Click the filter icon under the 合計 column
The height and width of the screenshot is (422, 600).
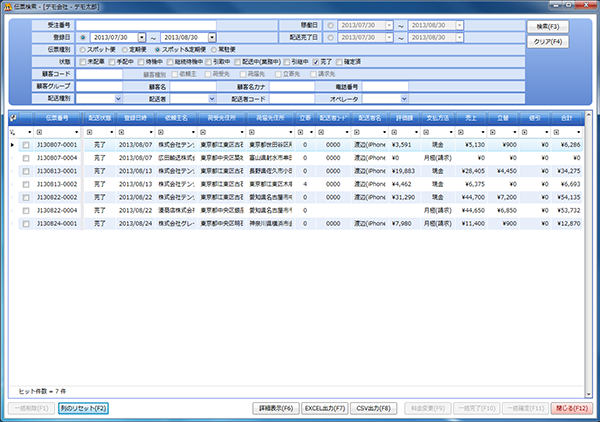point(556,131)
